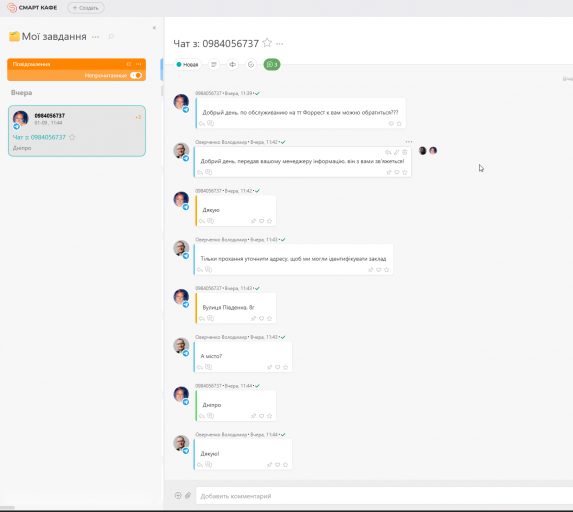Open the Смарт Кафе logo home

[32, 8]
